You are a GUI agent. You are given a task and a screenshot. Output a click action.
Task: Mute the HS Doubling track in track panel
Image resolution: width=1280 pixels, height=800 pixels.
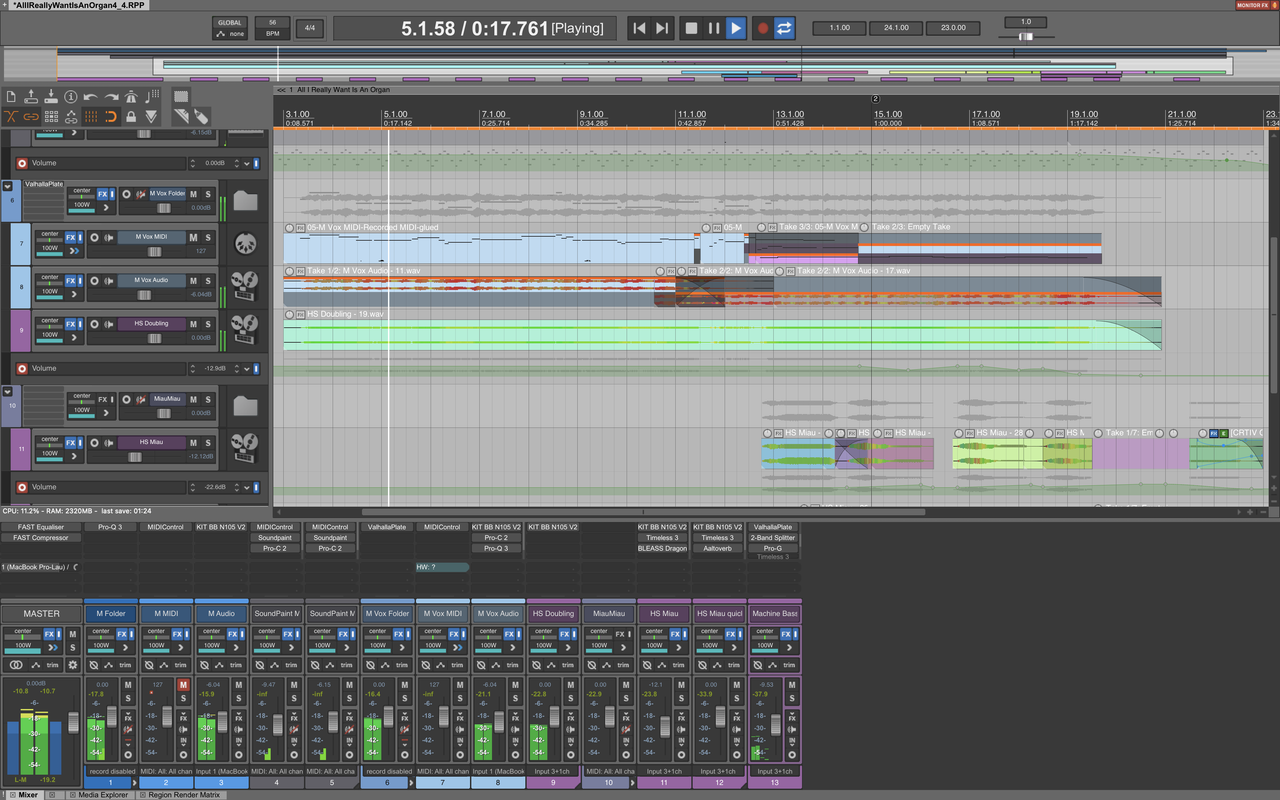(193, 325)
